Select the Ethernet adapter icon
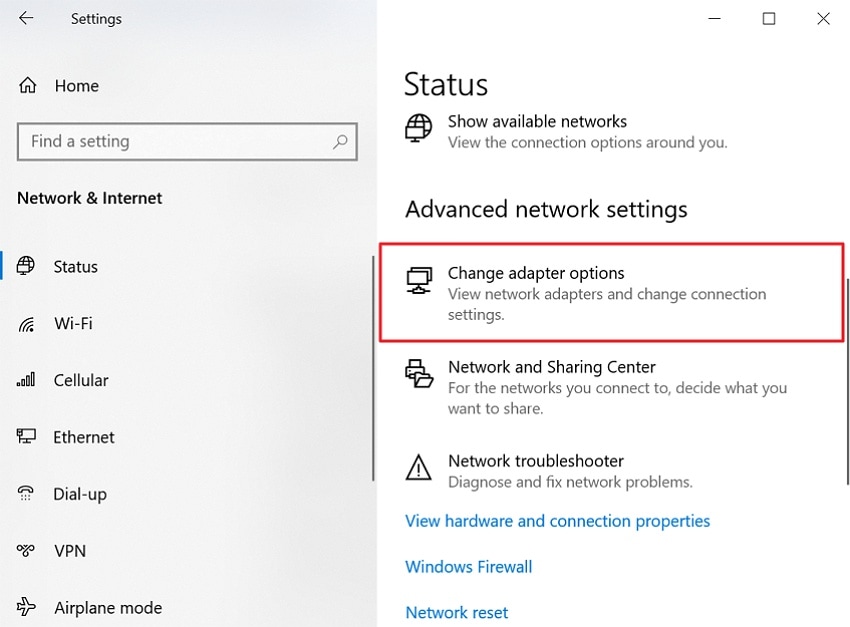This screenshot has height=627, width=850. tap(28, 437)
